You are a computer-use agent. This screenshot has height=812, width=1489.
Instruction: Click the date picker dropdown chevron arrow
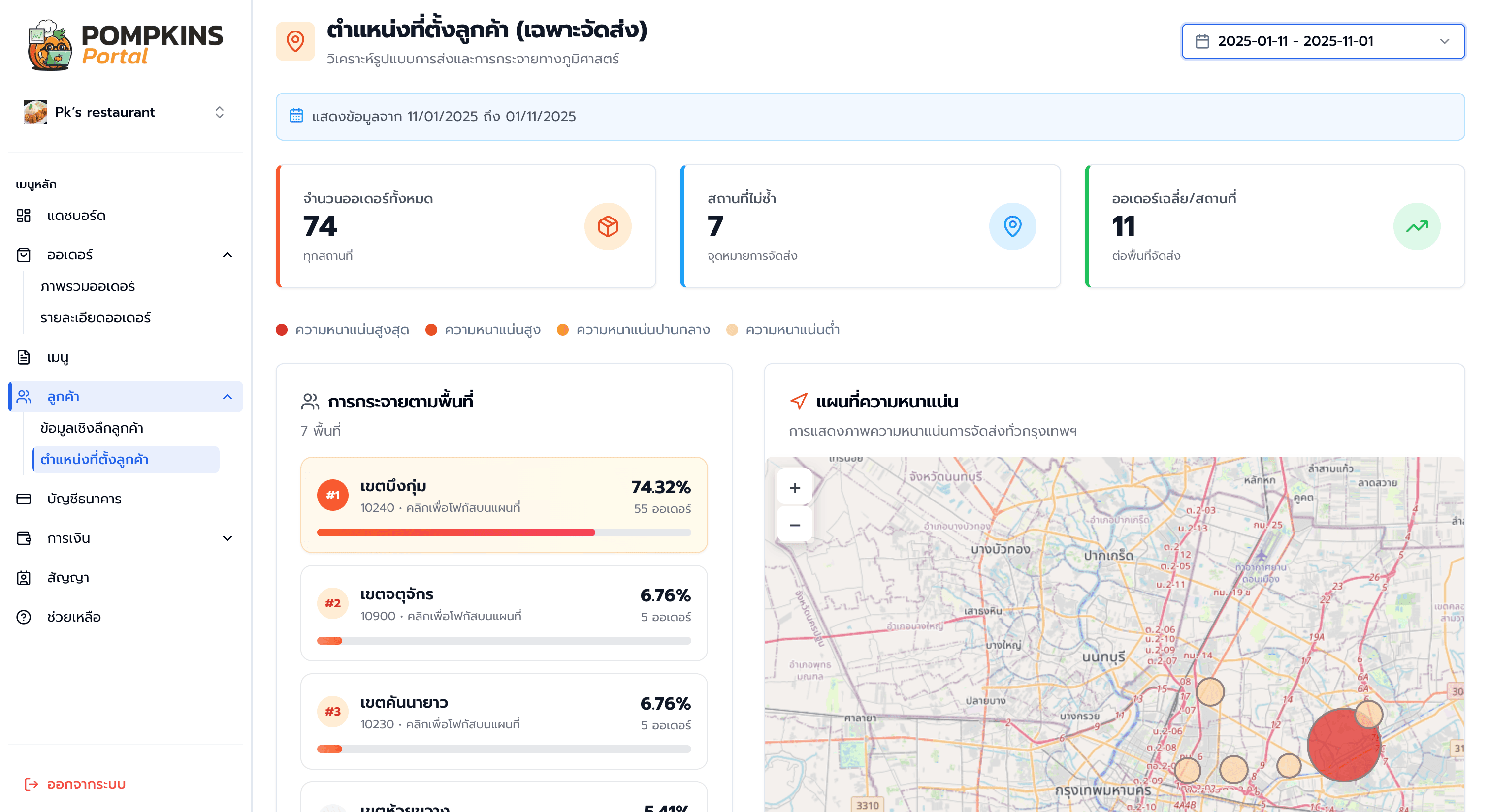(x=1445, y=41)
